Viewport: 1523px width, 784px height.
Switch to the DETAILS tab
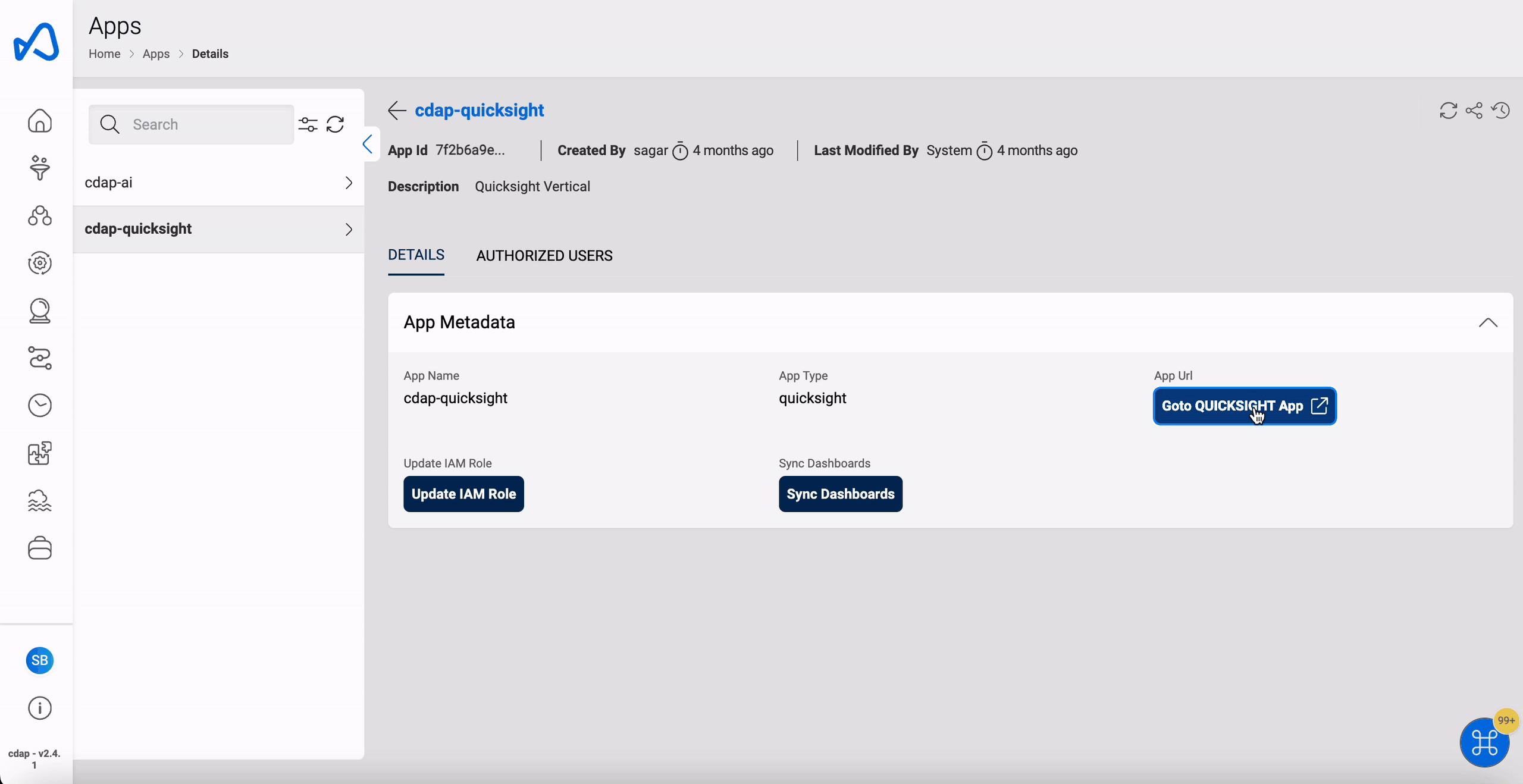(416, 255)
